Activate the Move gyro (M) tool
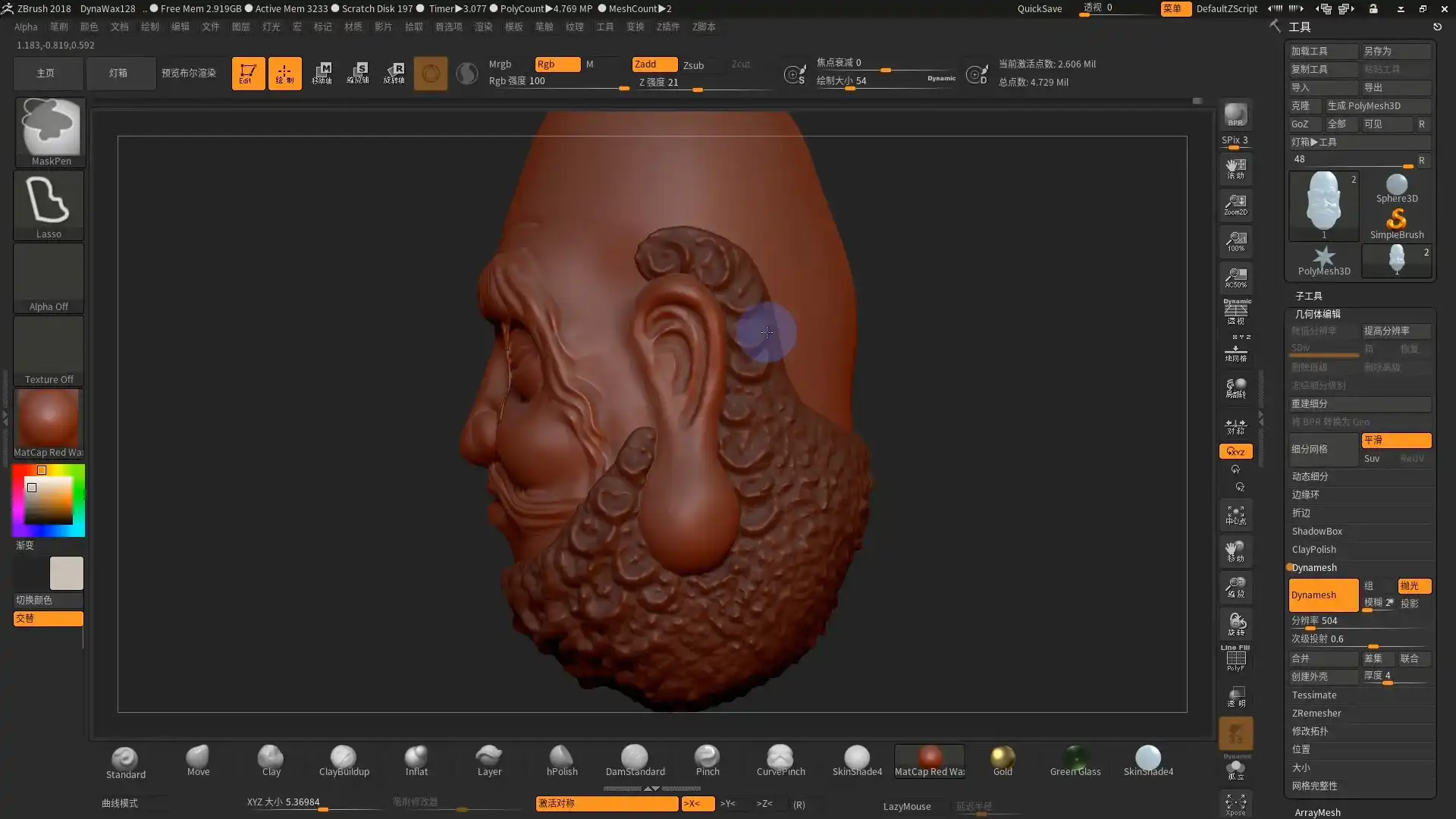 (x=322, y=73)
